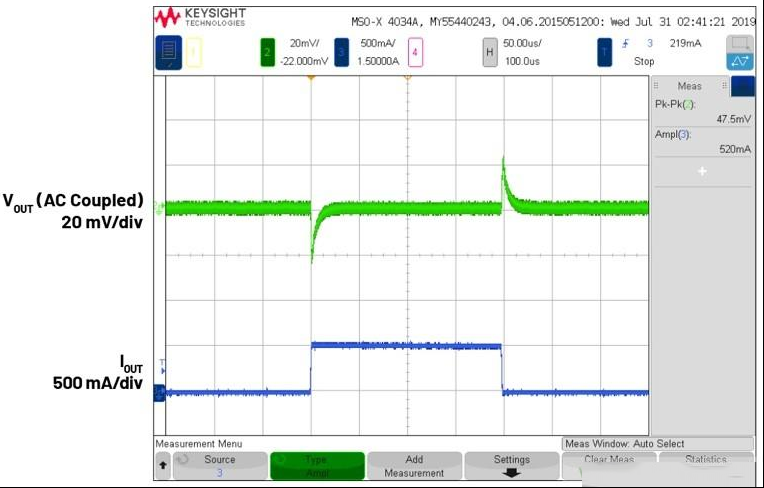The image size is (764, 488).
Task: Open the Type Ampl softkey
Action: pyautogui.click(x=317, y=466)
